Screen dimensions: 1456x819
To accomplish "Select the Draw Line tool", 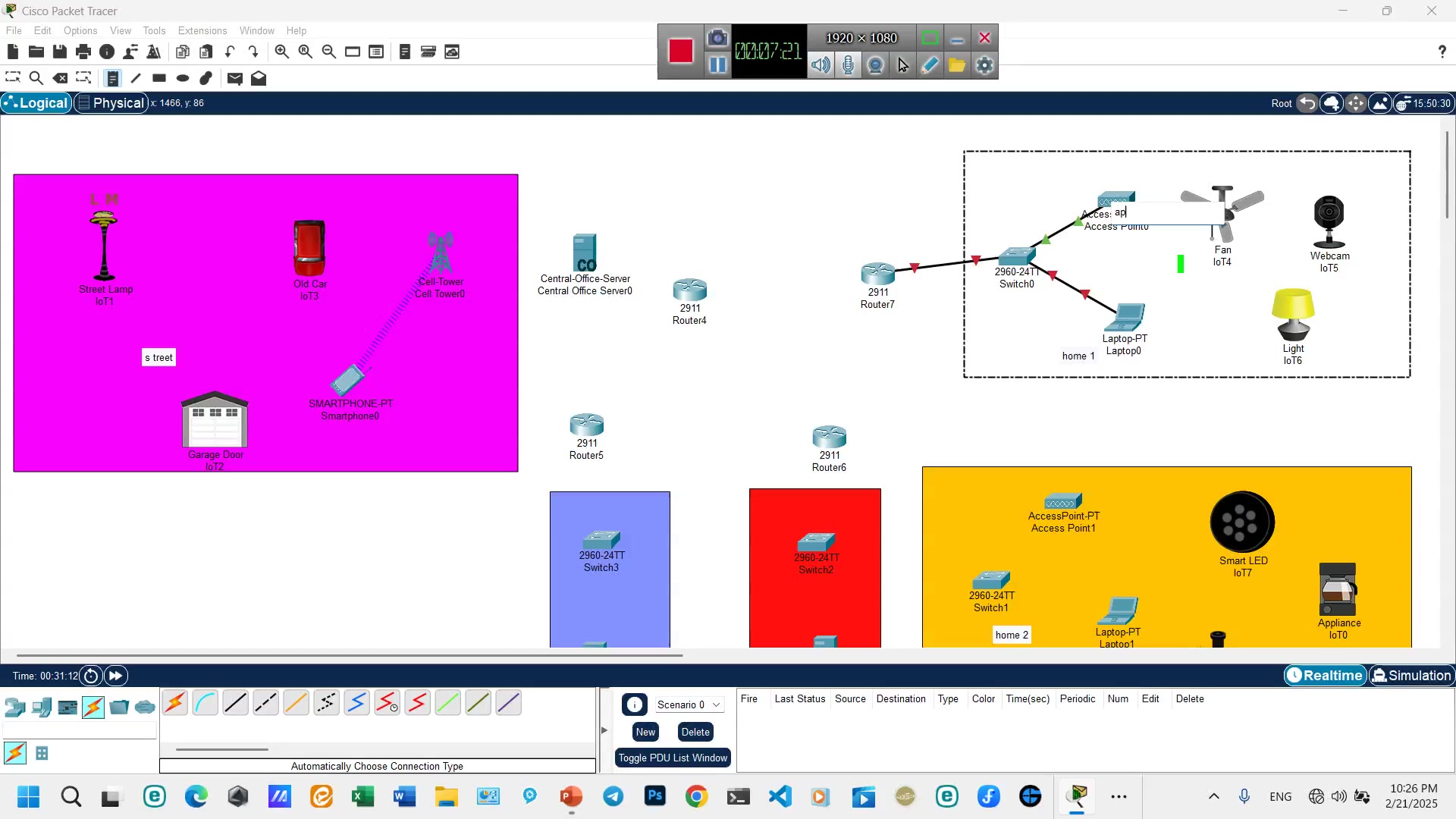I will (x=136, y=78).
